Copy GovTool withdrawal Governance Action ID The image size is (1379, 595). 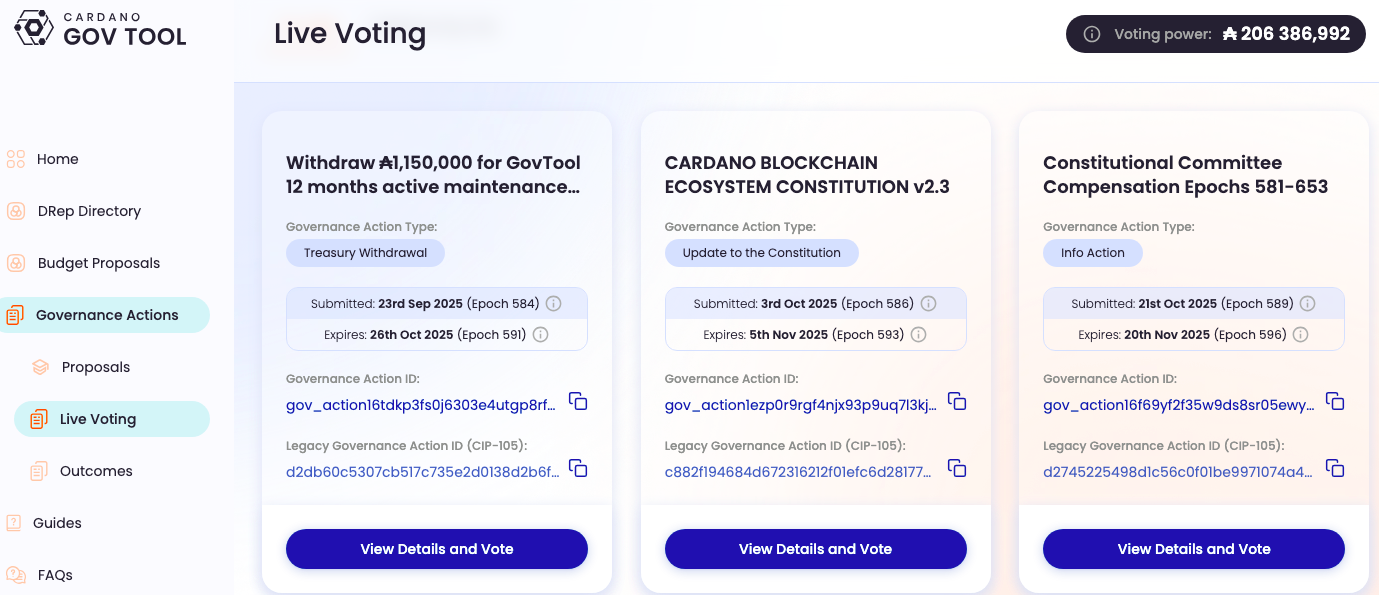(578, 401)
